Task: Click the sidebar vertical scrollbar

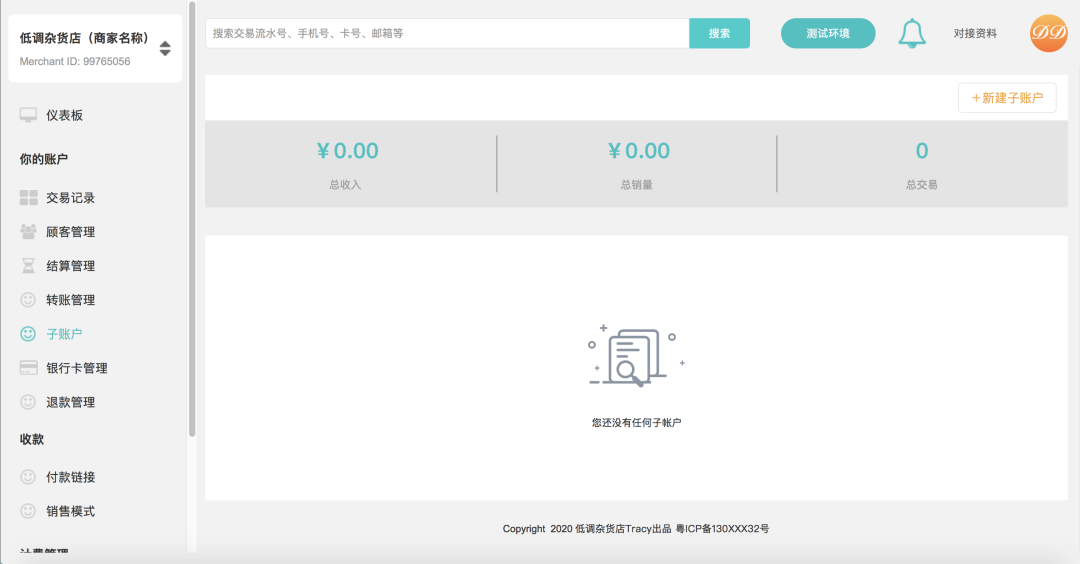Action: [x=192, y=219]
